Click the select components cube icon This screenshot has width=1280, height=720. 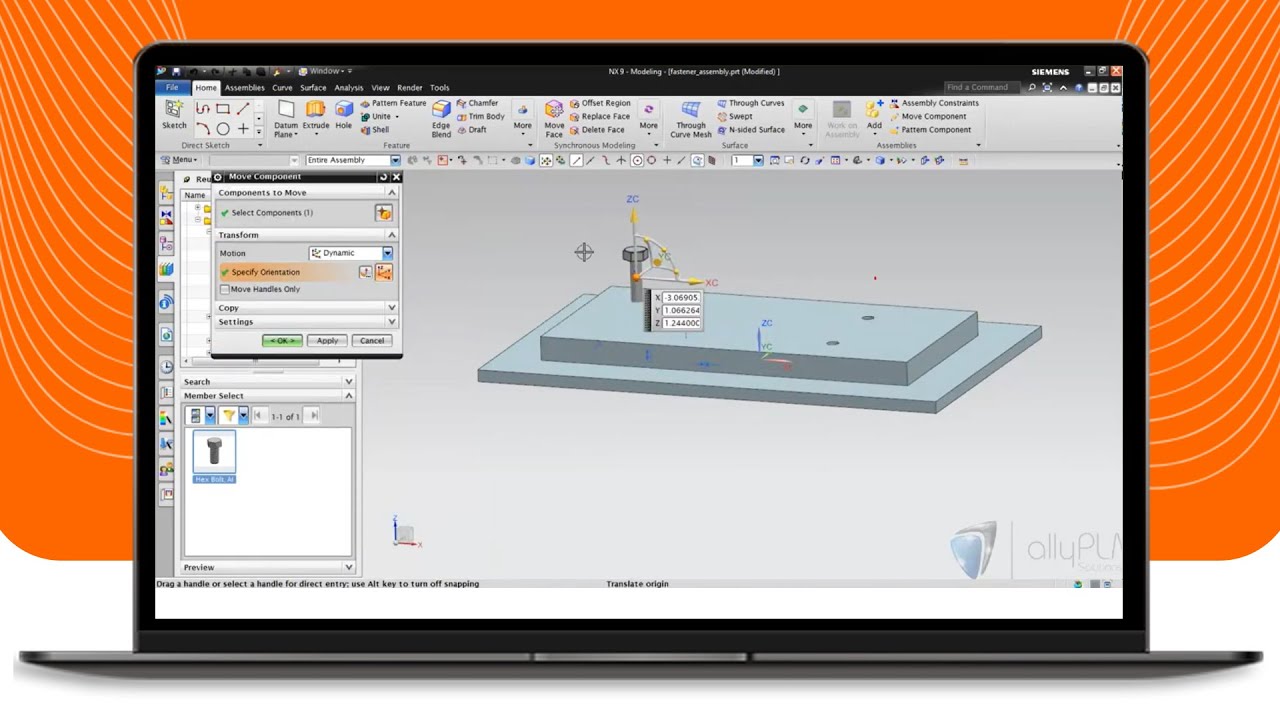click(383, 213)
